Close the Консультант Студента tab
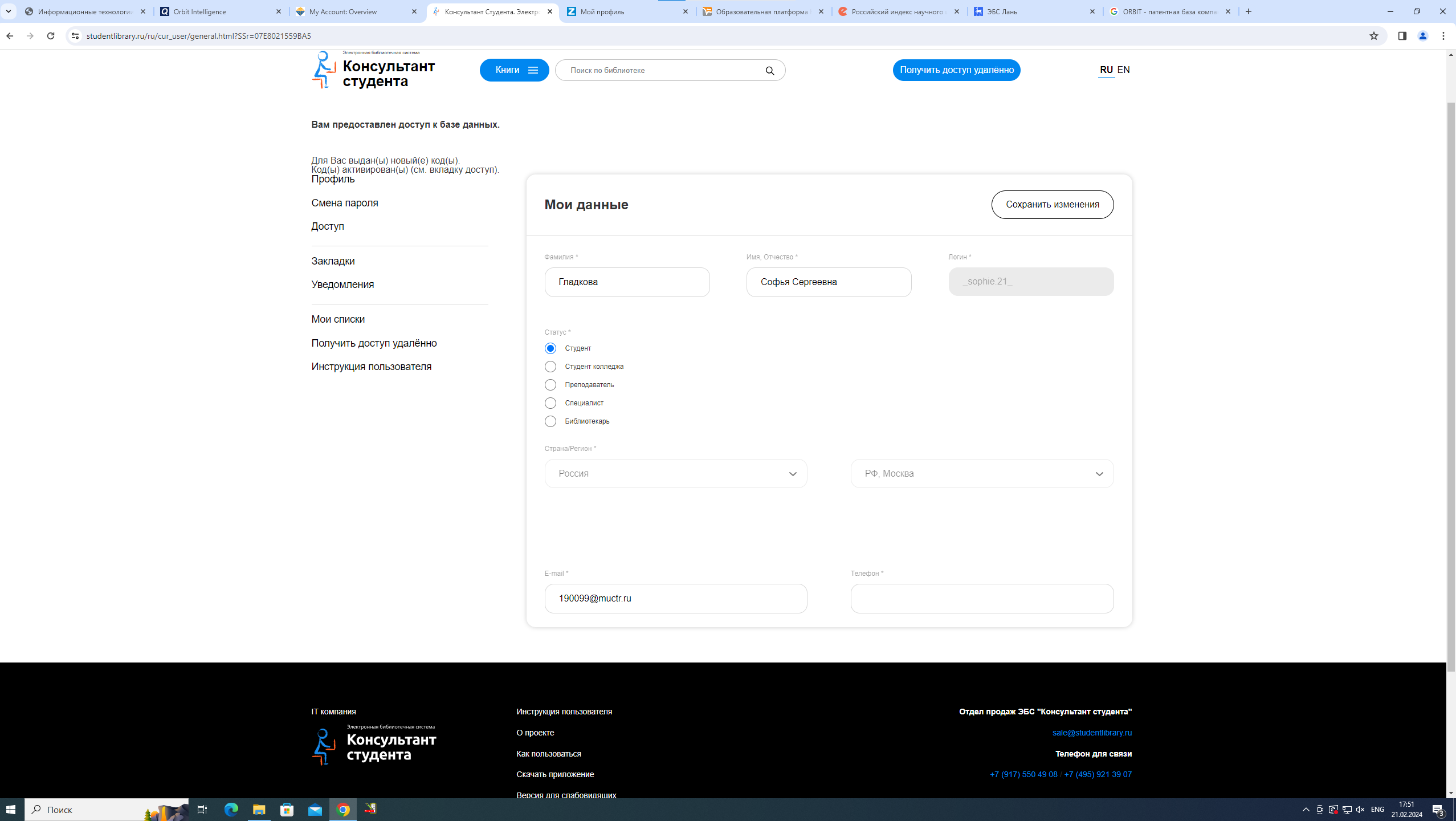Screen dimensions: 1456x821 [x=550, y=11]
